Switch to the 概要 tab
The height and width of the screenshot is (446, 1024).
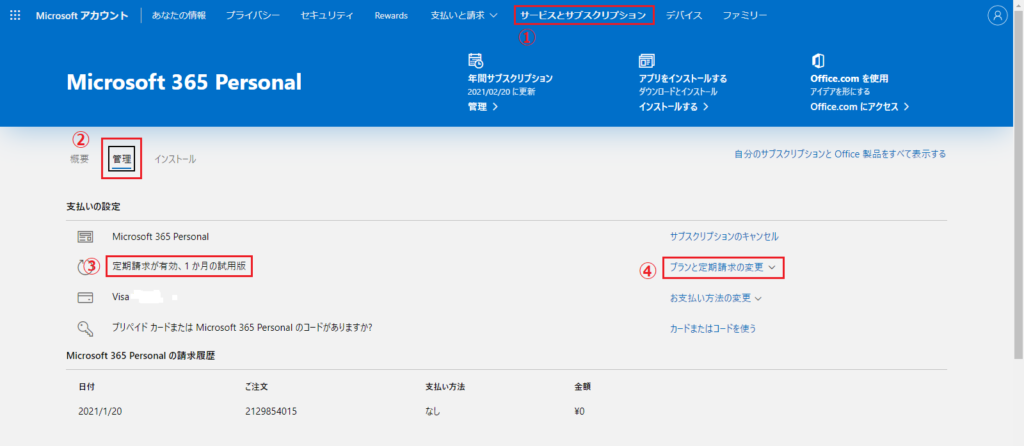tap(80, 159)
